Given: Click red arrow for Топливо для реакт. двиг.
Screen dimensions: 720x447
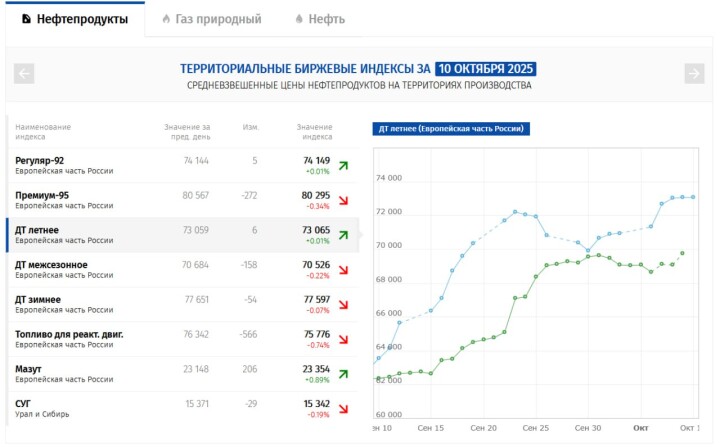Looking at the screenshot, I should 344,339.
